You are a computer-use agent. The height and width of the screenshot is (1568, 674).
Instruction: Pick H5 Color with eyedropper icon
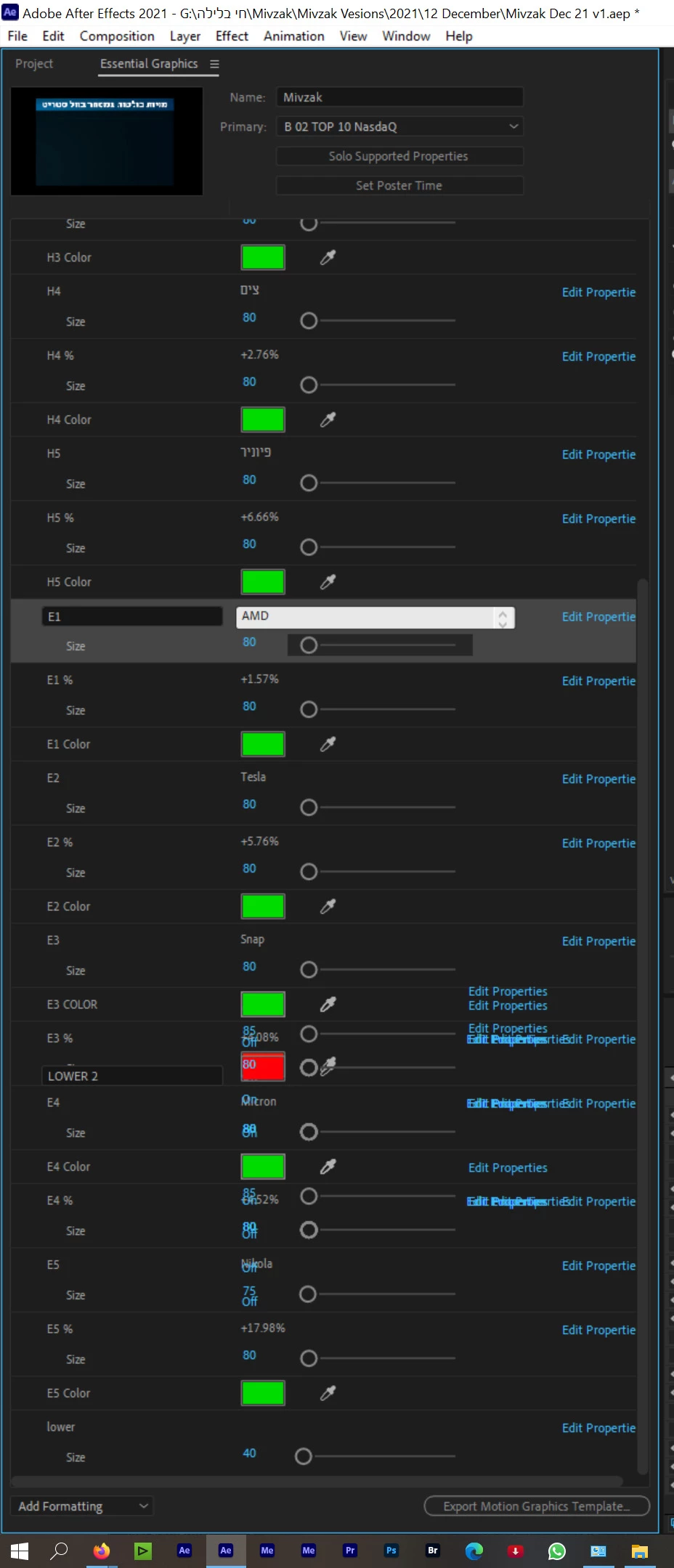[x=328, y=581]
